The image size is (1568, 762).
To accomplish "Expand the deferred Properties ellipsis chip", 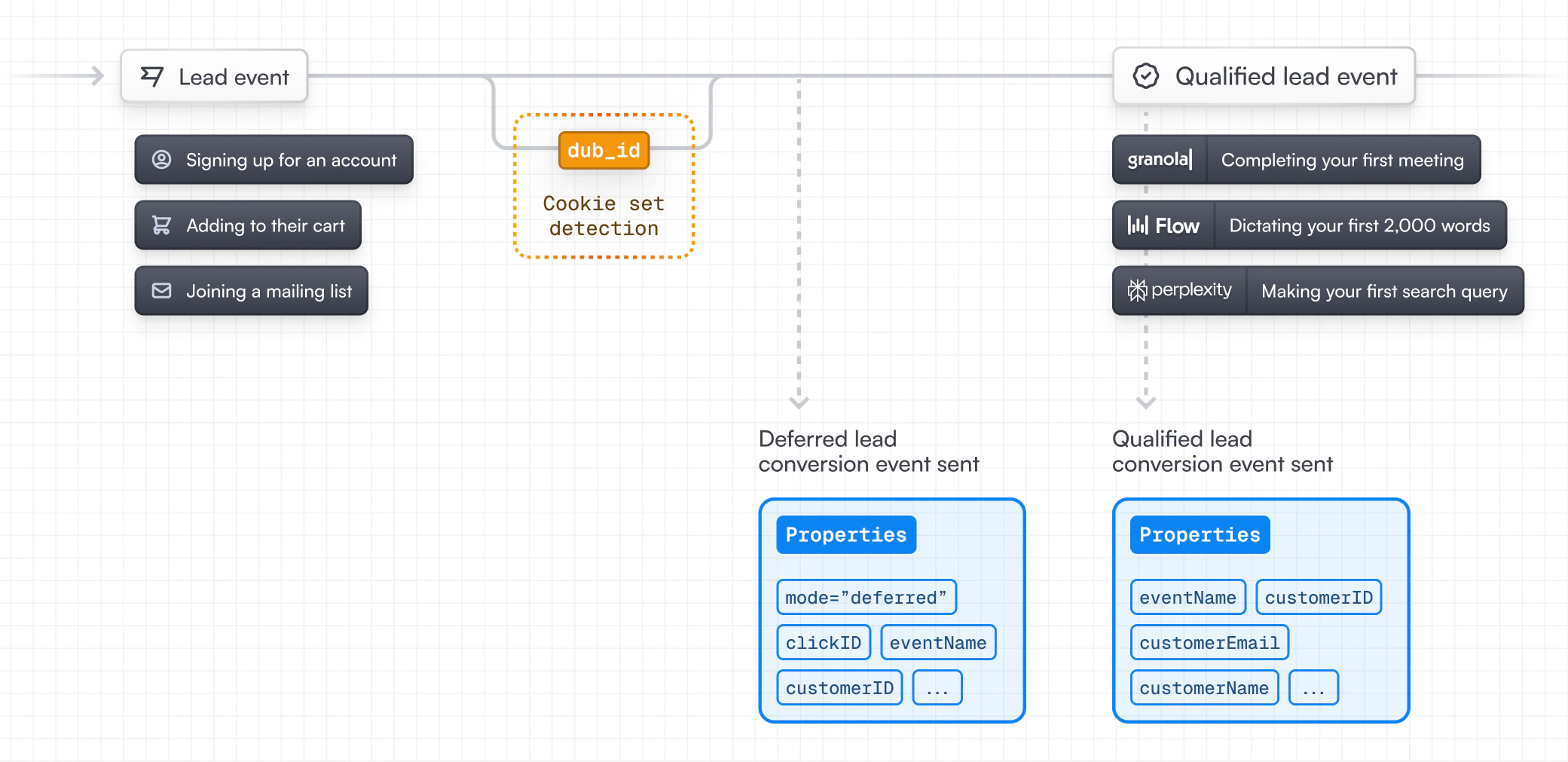I will [937, 687].
